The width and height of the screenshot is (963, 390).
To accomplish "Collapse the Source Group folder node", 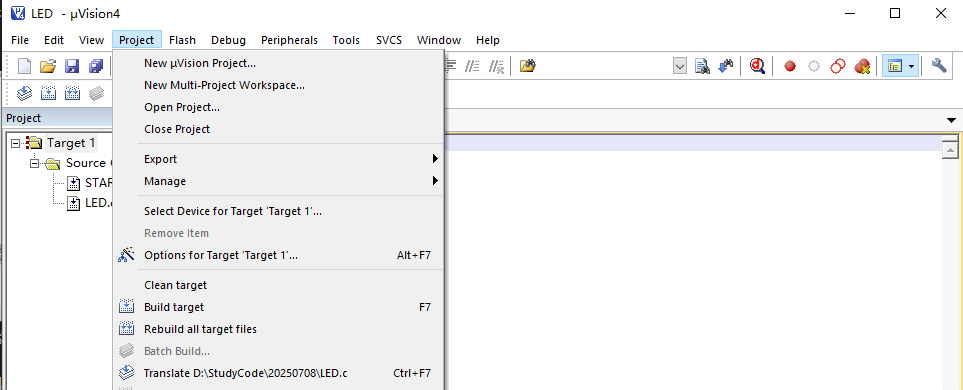I will (x=34, y=163).
